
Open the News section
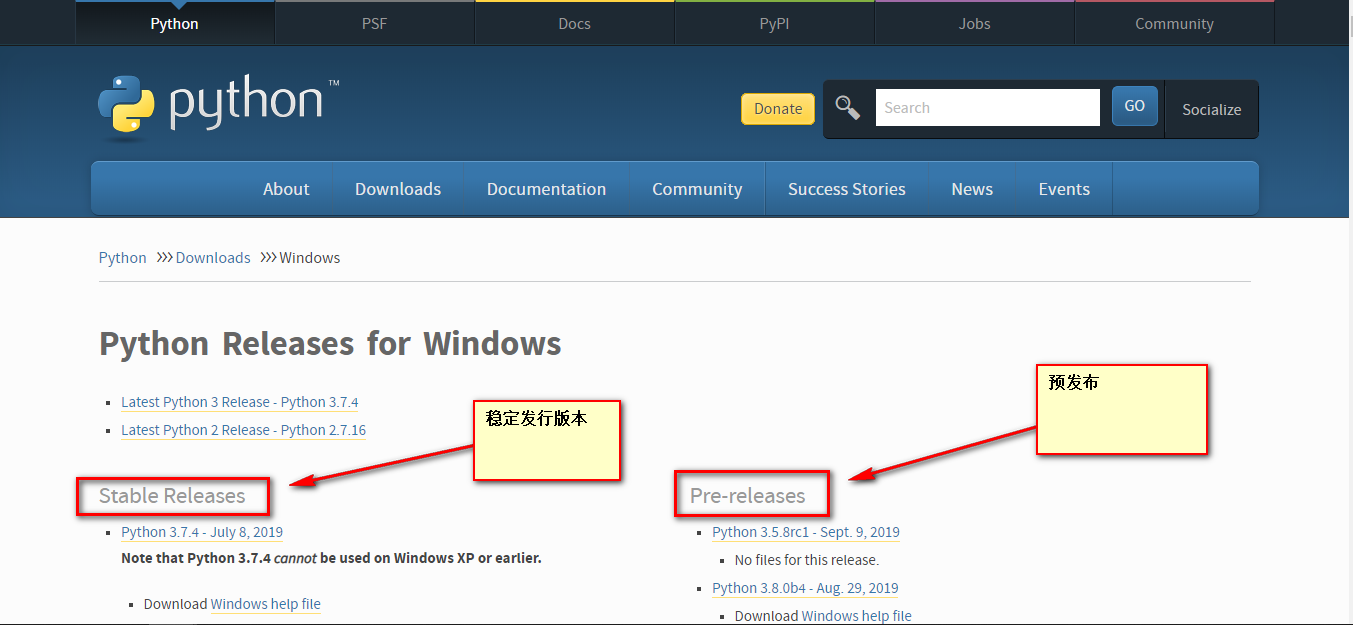[971, 188]
